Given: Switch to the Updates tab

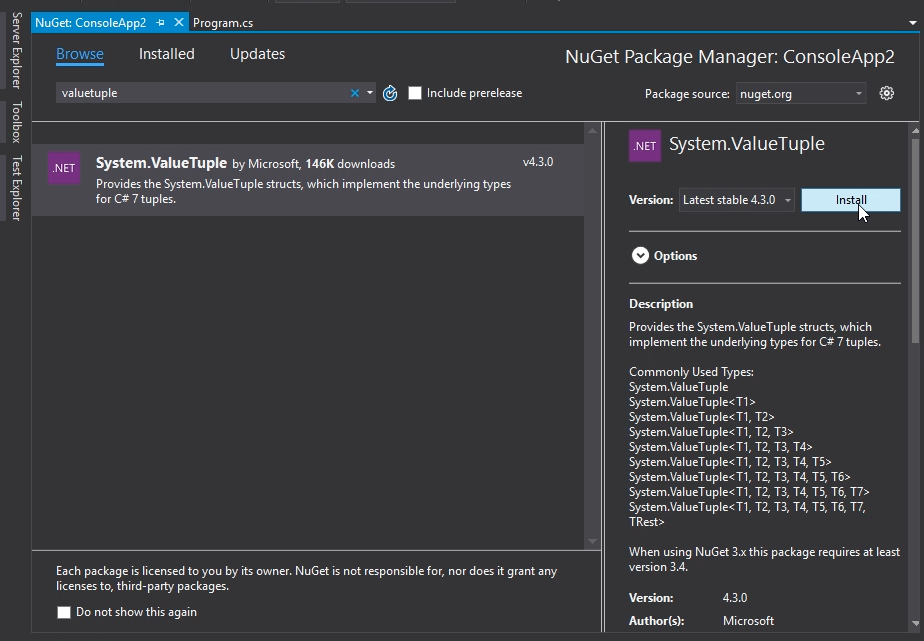Looking at the screenshot, I should click(x=258, y=54).
